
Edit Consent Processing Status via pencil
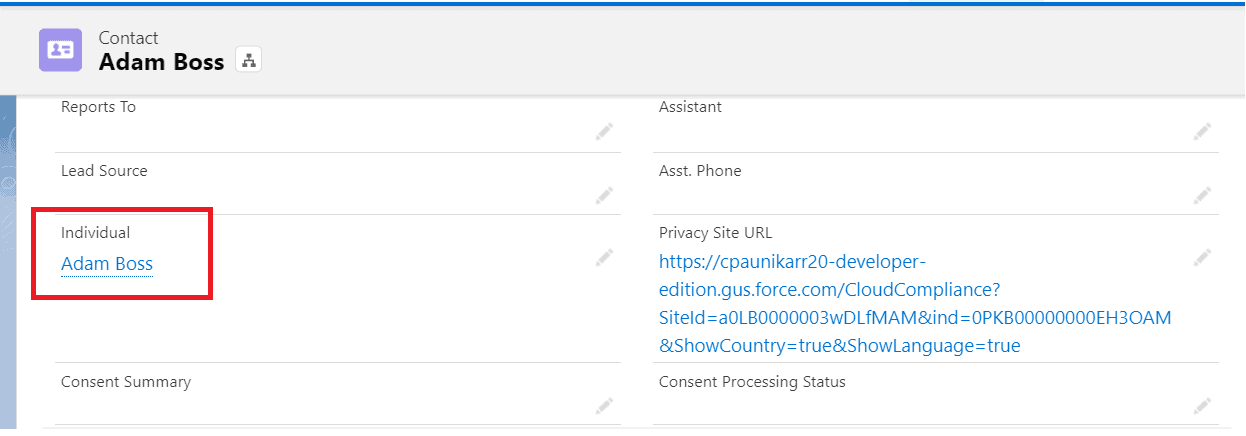[x=1202, y=405]
